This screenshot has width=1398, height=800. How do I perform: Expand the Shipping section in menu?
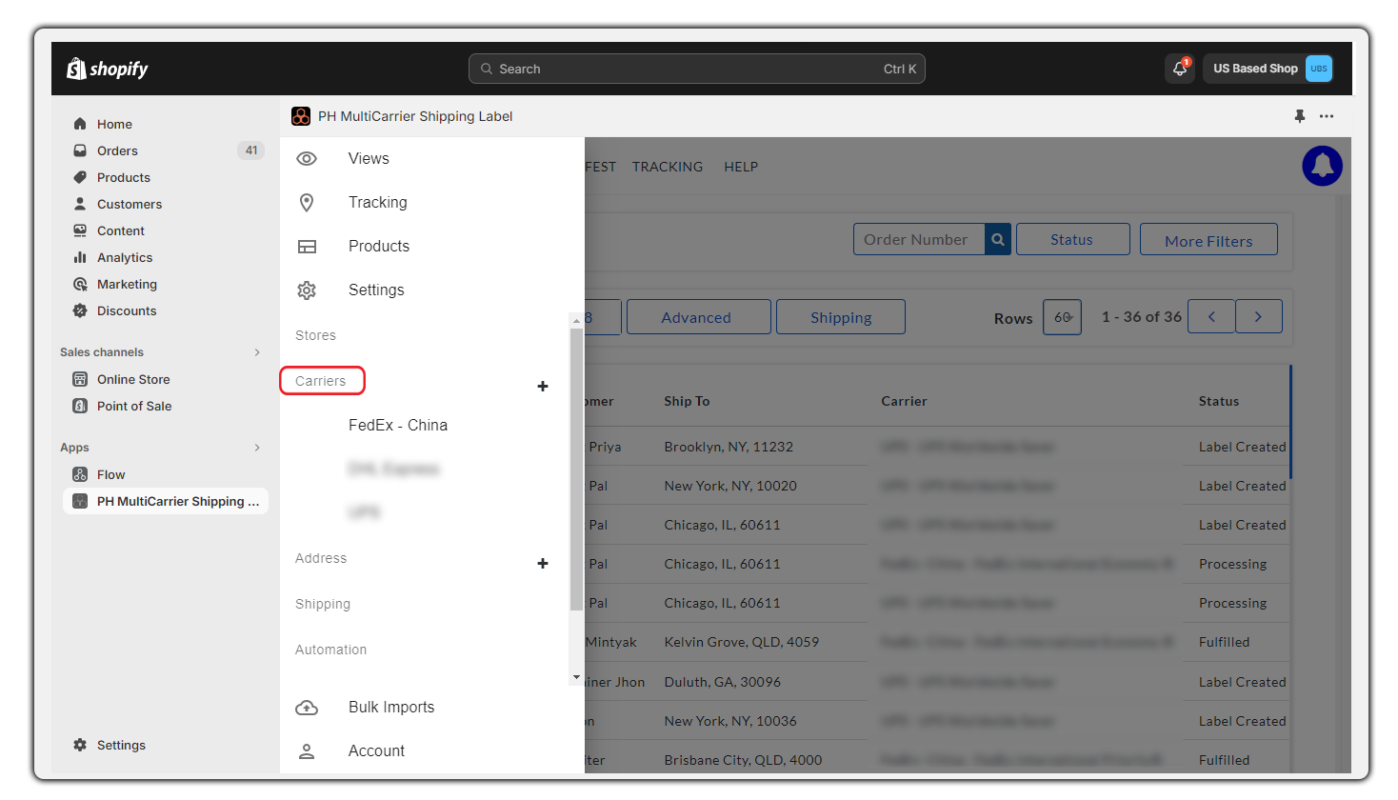323,604
